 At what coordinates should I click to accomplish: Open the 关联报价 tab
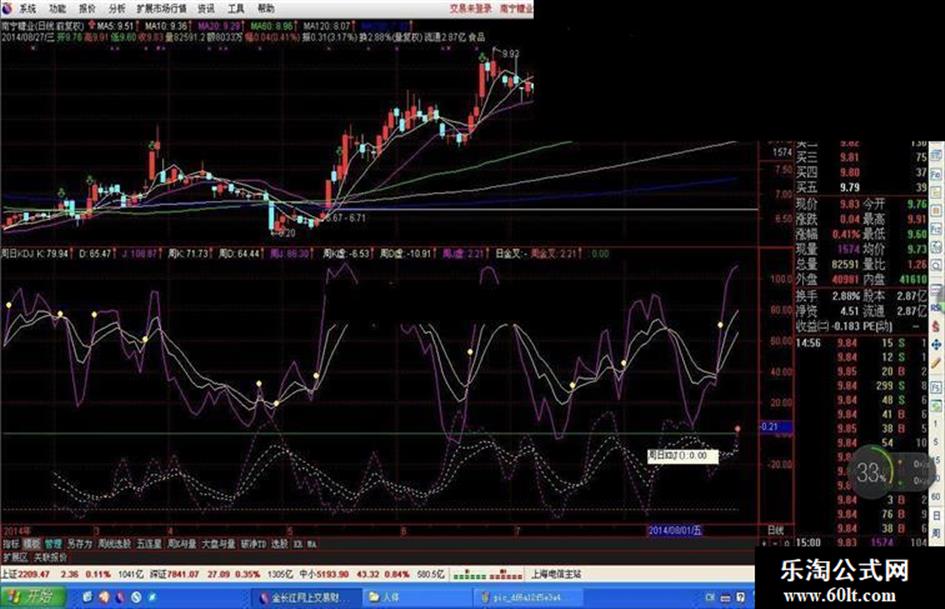point(51,557)
